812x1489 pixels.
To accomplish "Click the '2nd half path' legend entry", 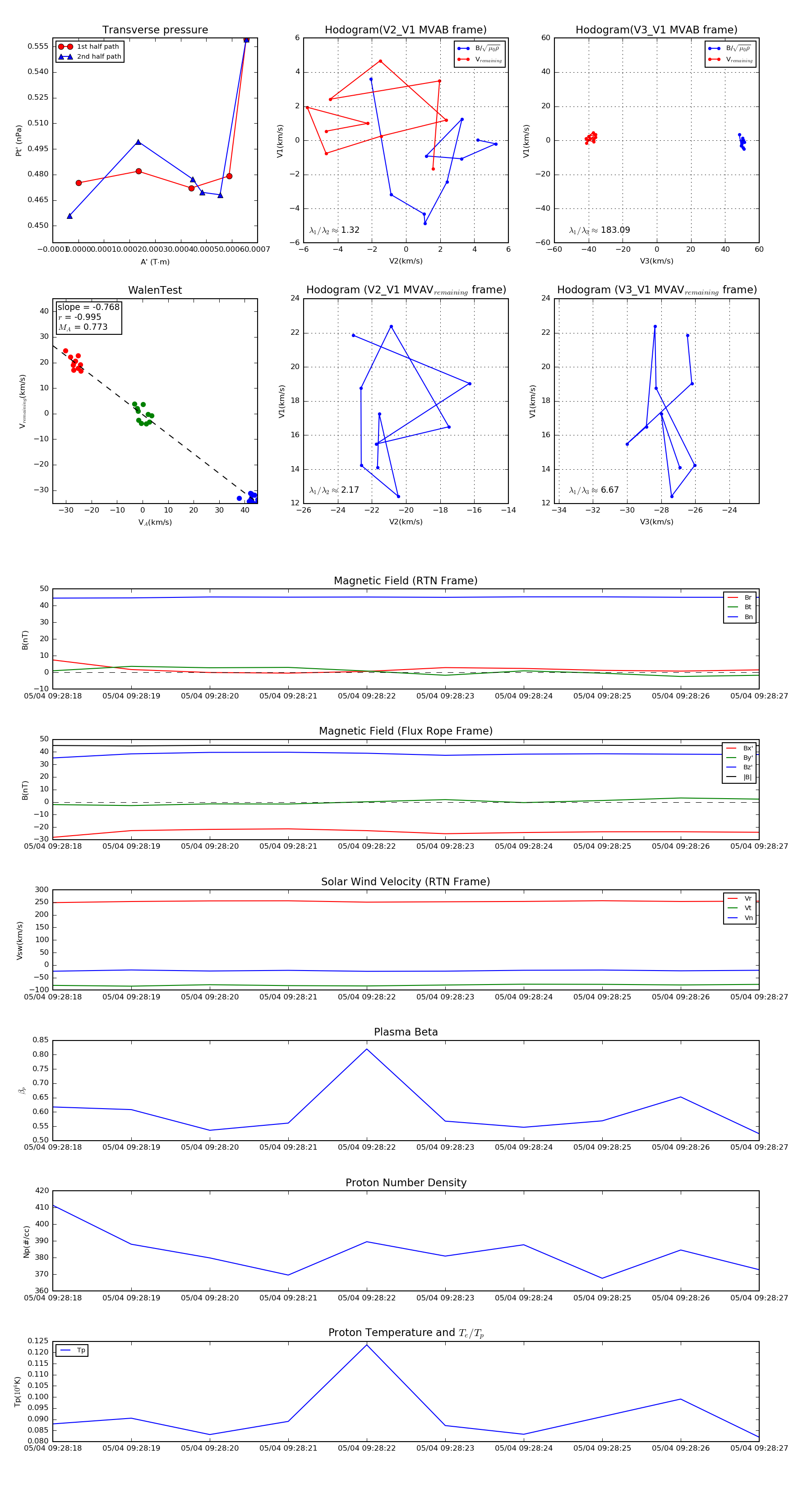I will point(90,57).
